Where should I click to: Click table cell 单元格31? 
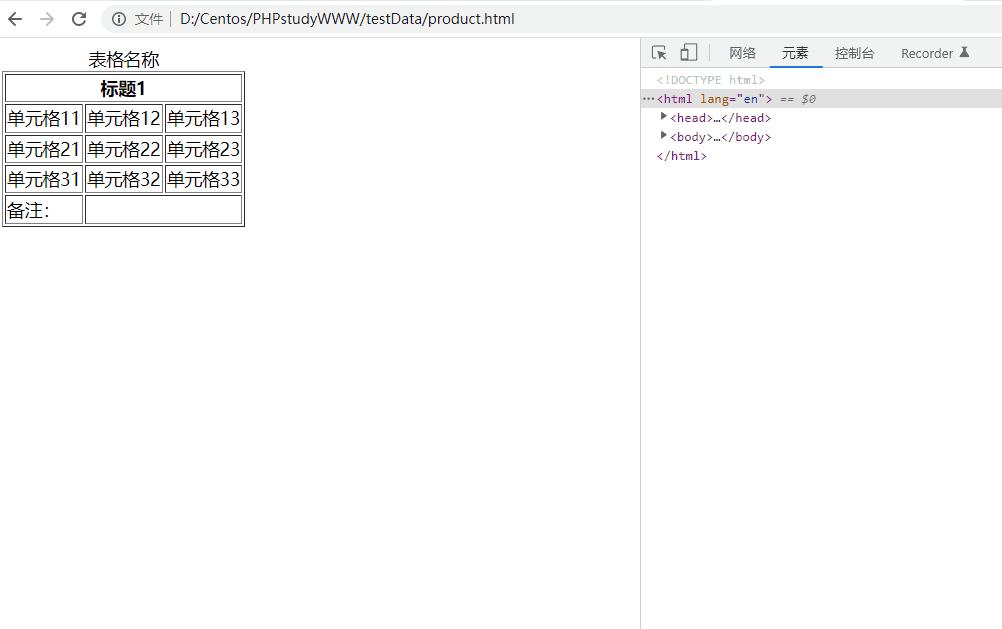click(44, 179)
